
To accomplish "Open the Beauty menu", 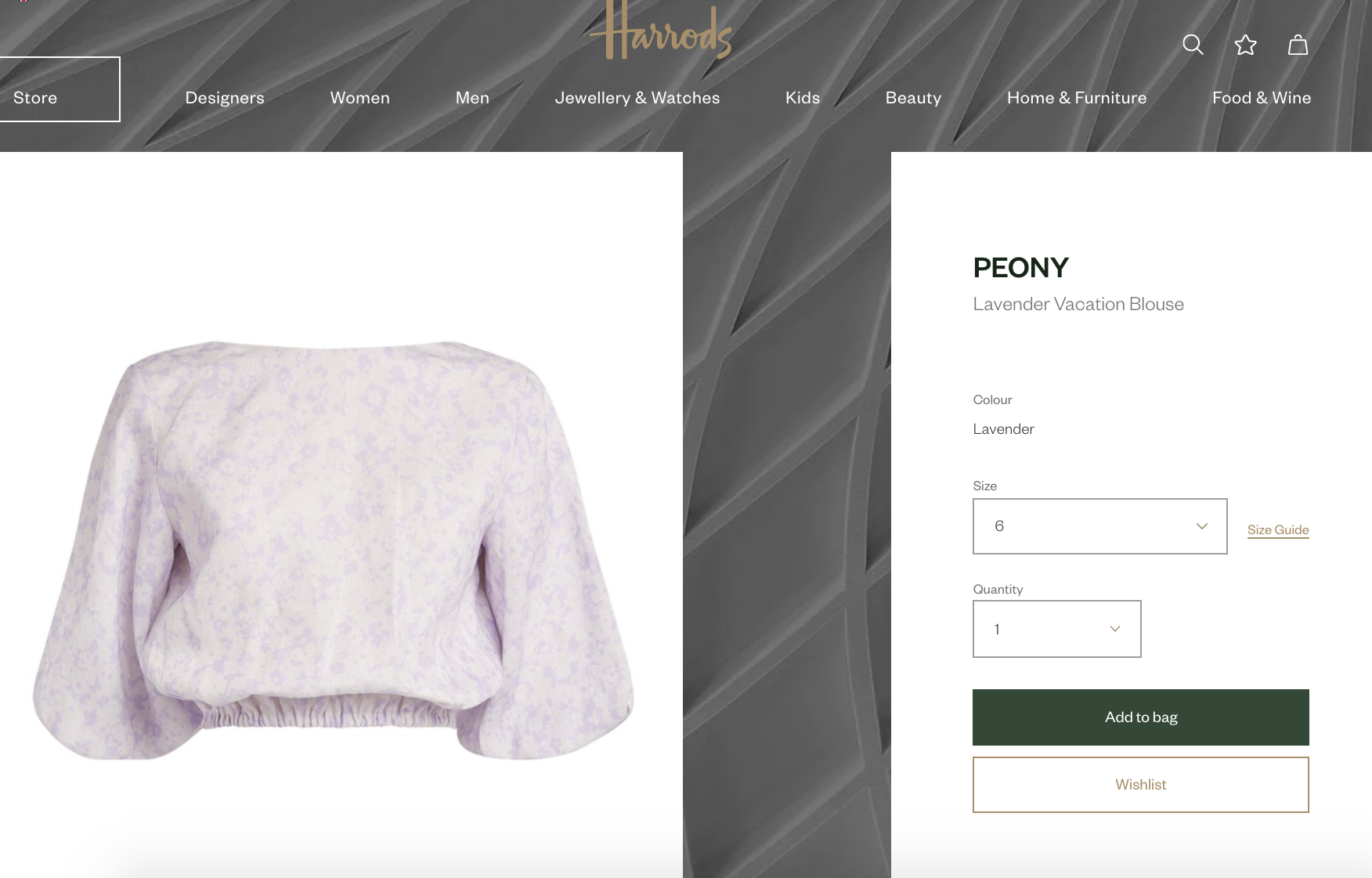I will [x=913, y=98].
